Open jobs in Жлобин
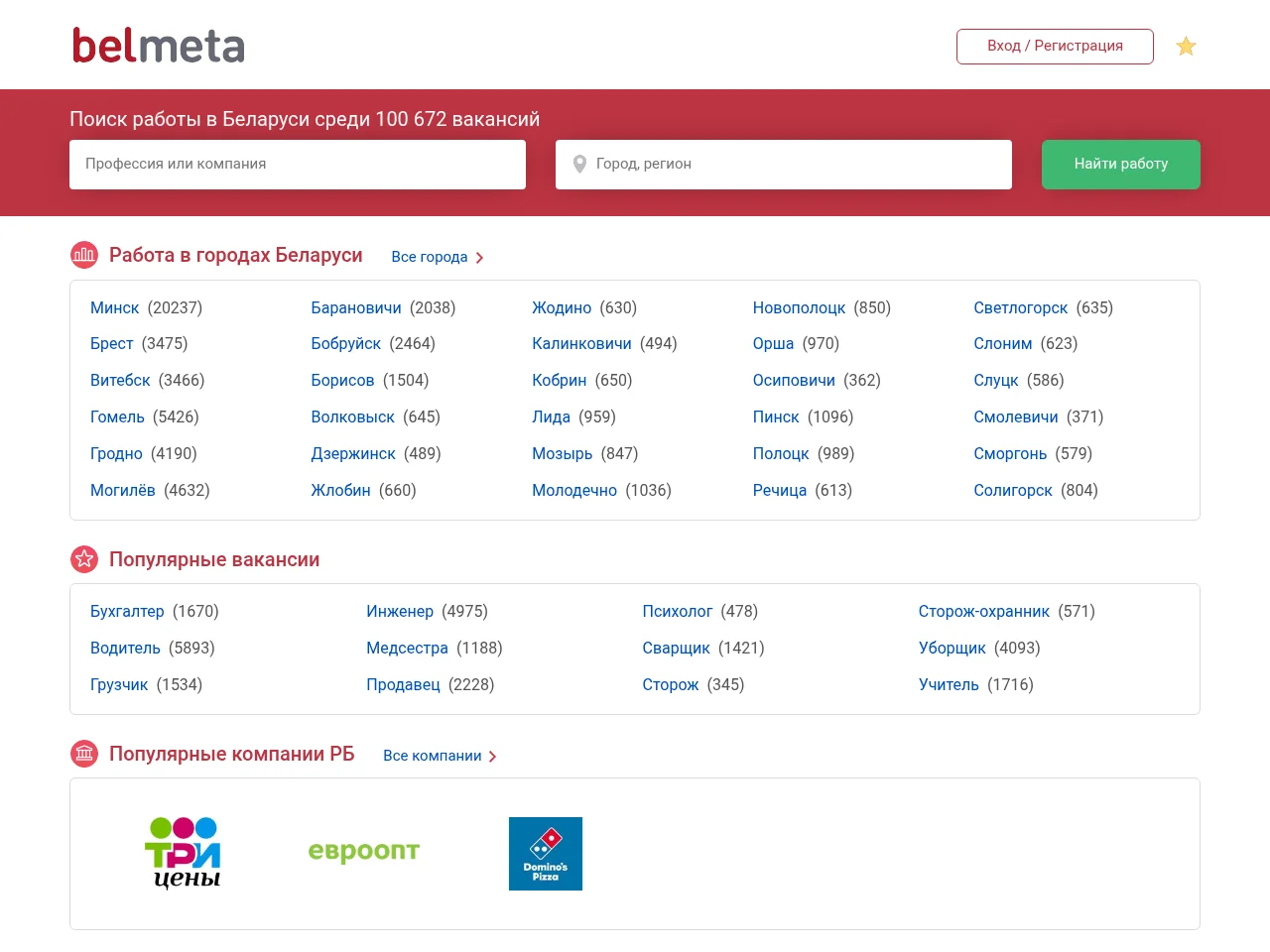Viewport: 1270px width, 952px height. (x=340, y=490)
